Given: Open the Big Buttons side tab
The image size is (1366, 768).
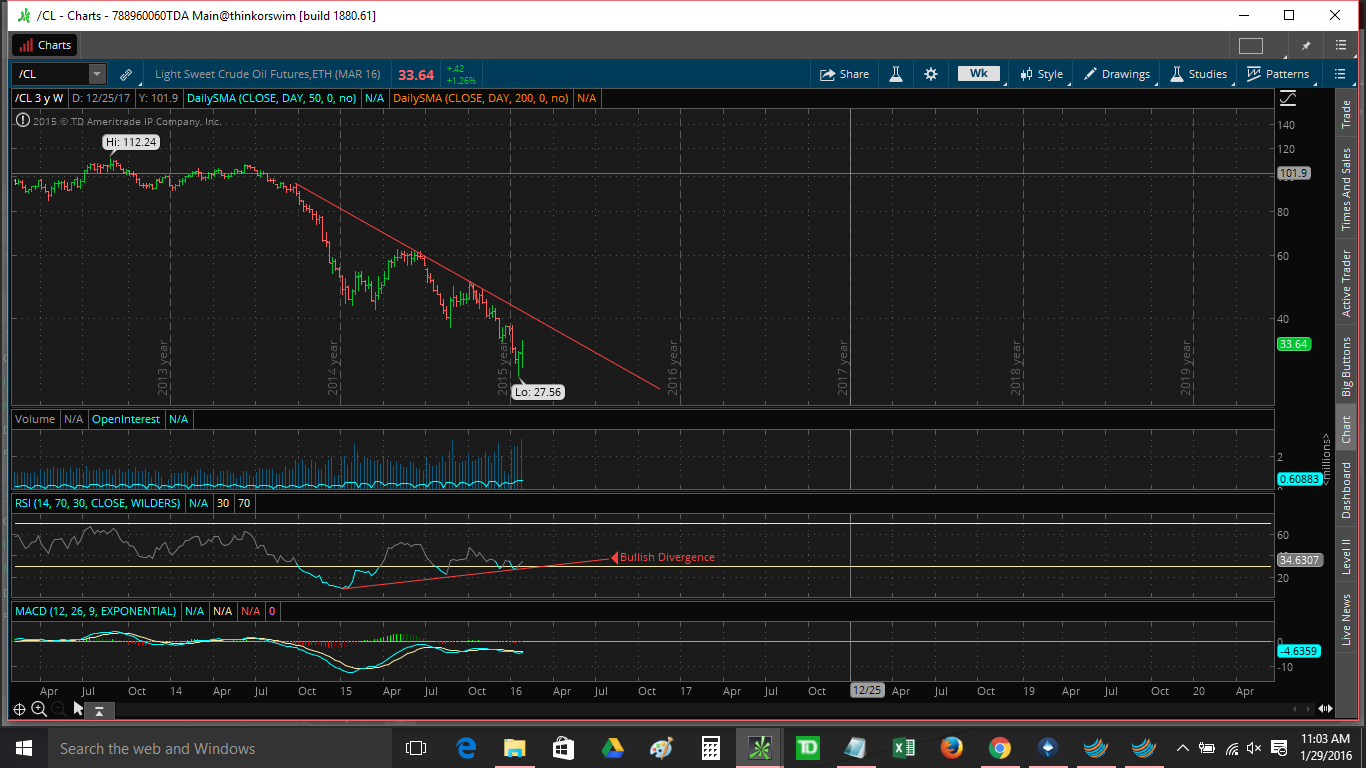Looking at the screenshot, I should coord(1346,368).
